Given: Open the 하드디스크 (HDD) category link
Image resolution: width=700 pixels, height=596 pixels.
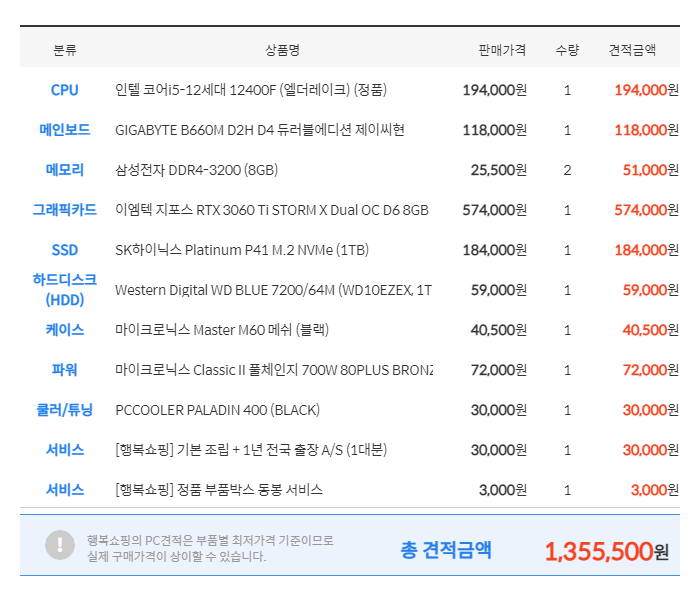Looking at the screenshot, I should 65,290.
